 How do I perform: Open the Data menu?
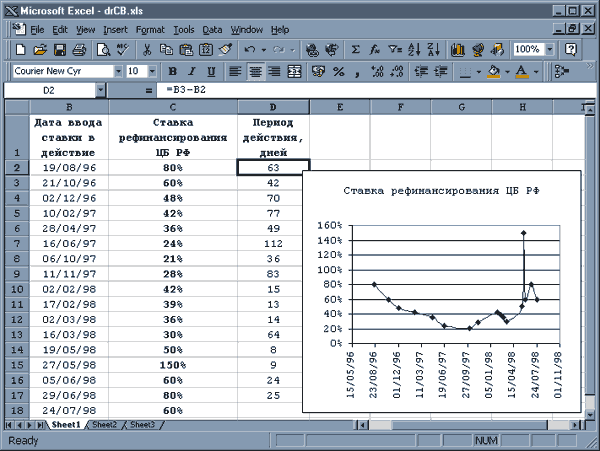coord(212,30)
